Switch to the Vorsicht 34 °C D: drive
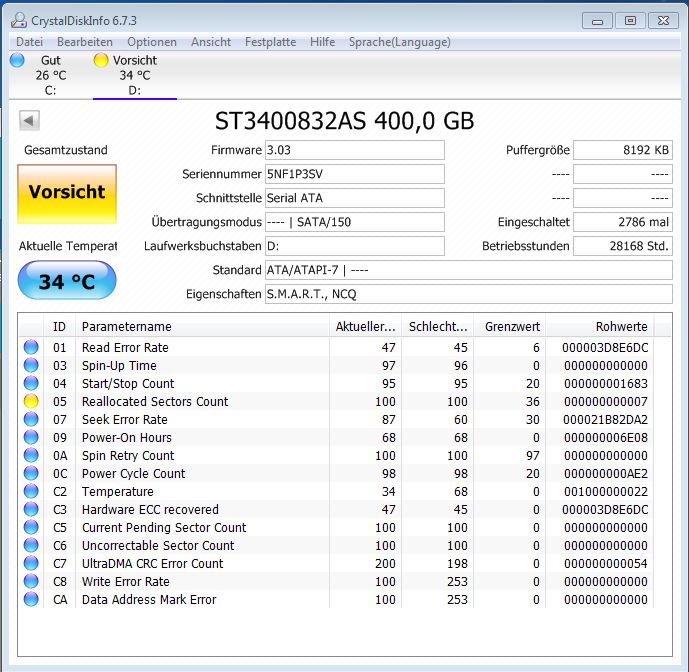 (135, 75)
